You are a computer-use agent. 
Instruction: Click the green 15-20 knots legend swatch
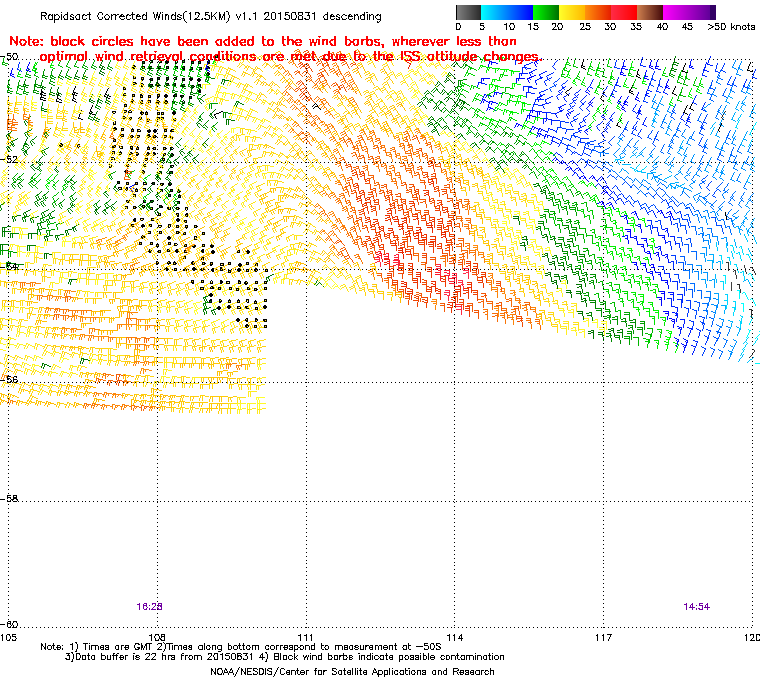pos(546,12)
